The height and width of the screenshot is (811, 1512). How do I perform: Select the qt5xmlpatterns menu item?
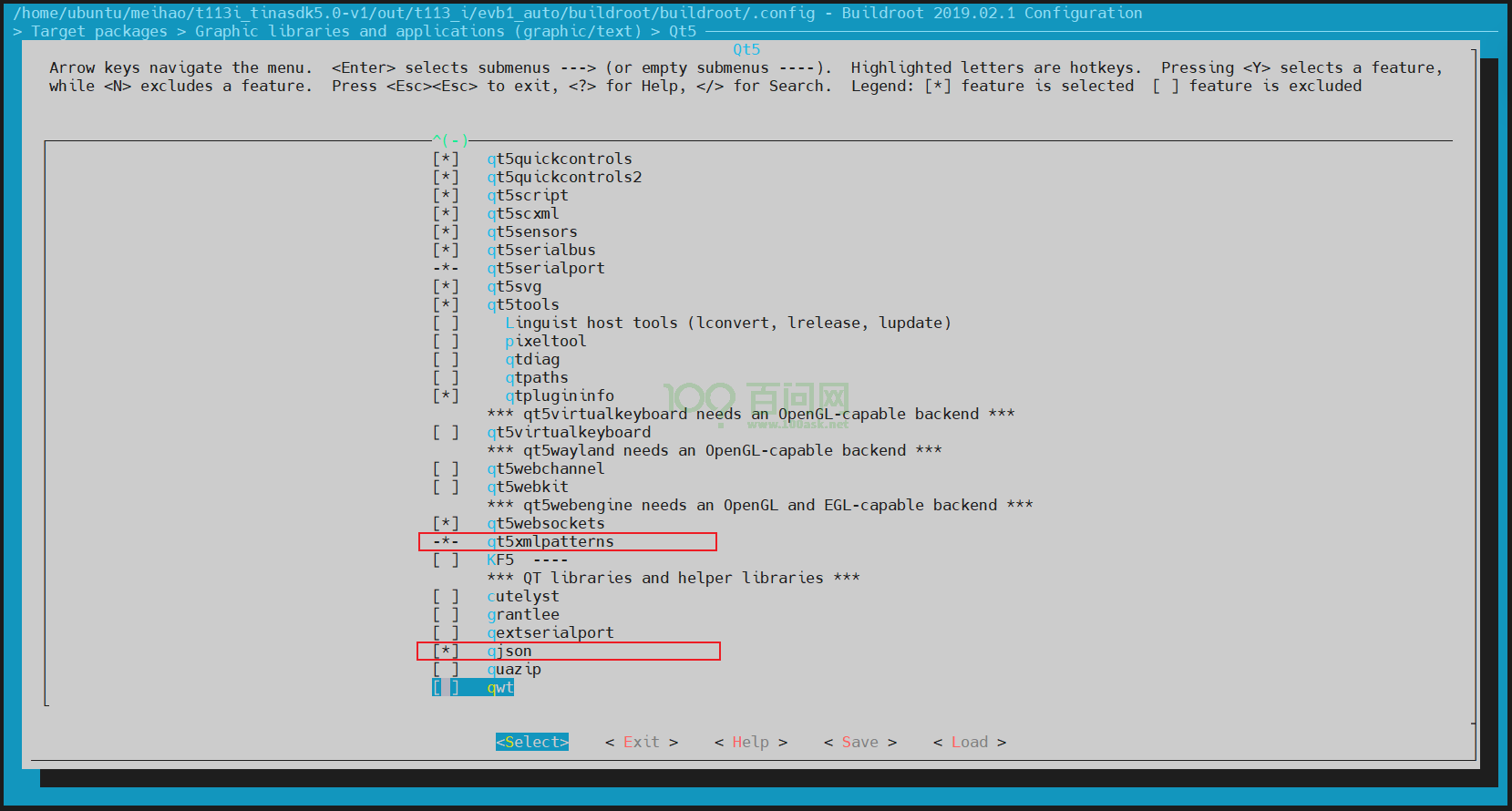[x=550, y=542]
